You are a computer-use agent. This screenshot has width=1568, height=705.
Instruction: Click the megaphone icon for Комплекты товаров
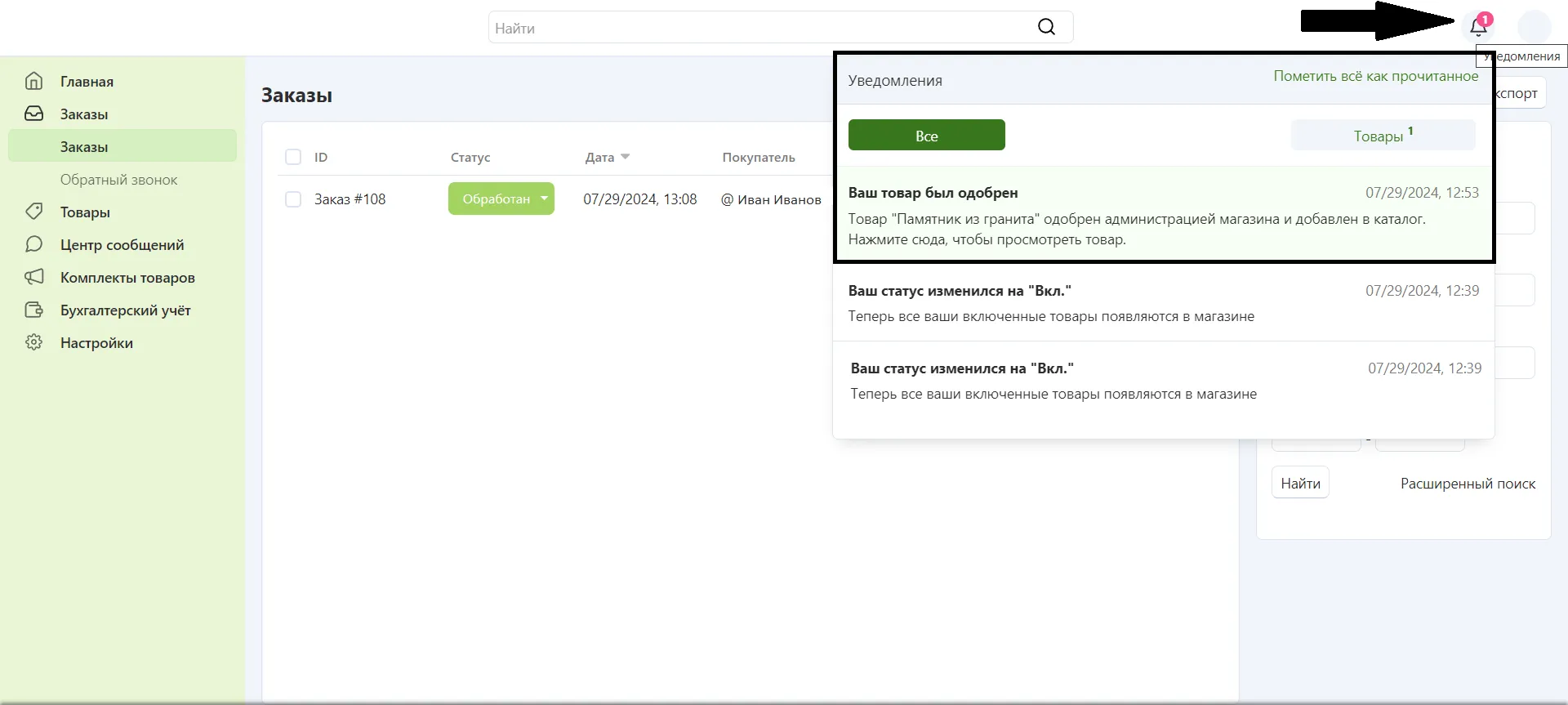[34, 277]
